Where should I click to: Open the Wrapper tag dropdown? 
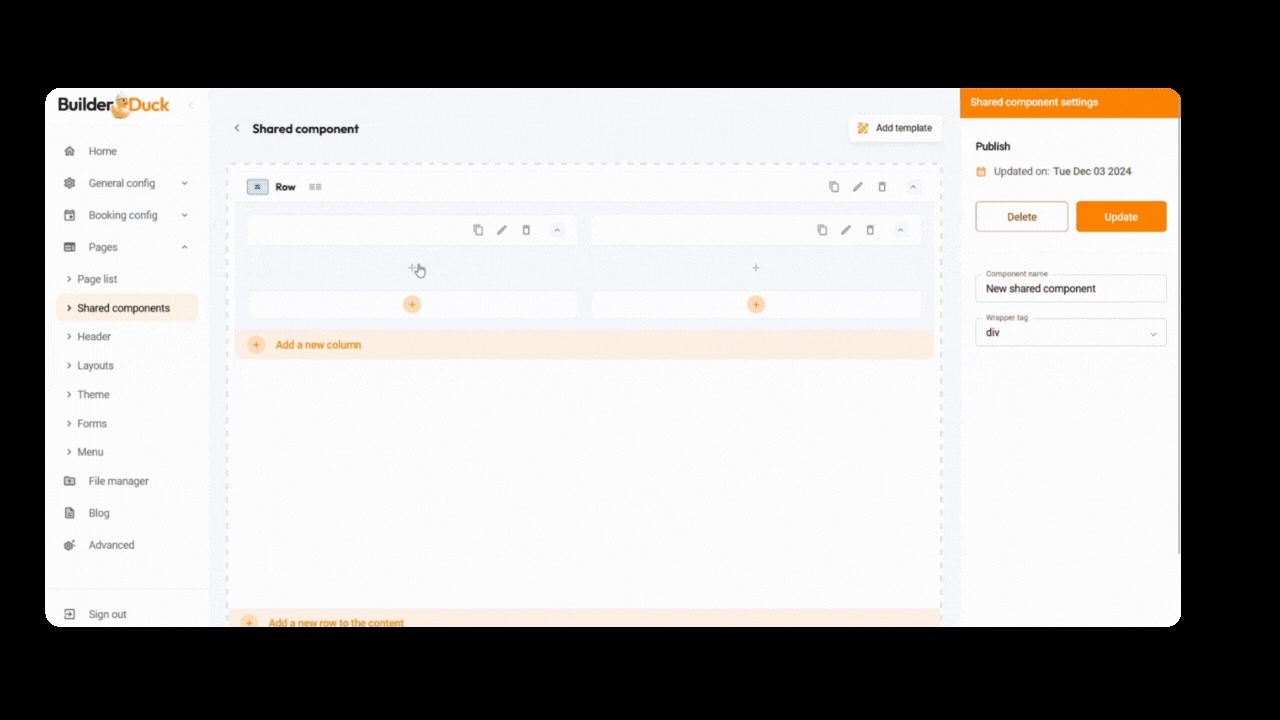tap(1070, 333)
